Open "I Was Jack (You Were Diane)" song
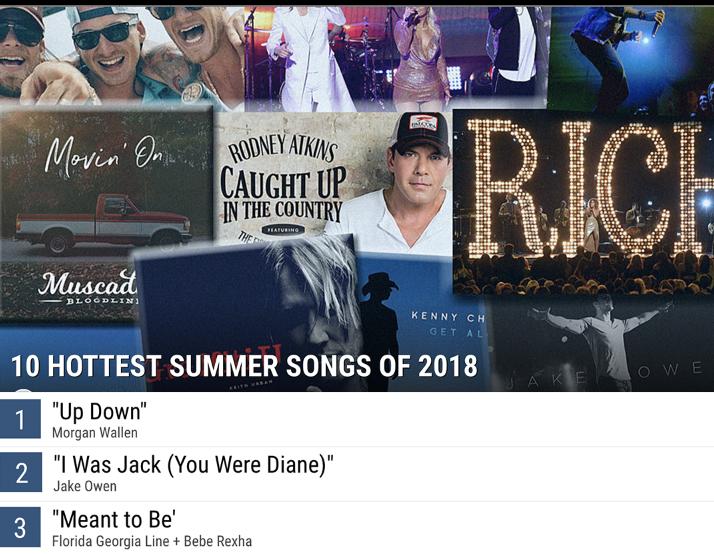This screenshot has height=554, width=714. pyautogui.click(x=192, y=464)
